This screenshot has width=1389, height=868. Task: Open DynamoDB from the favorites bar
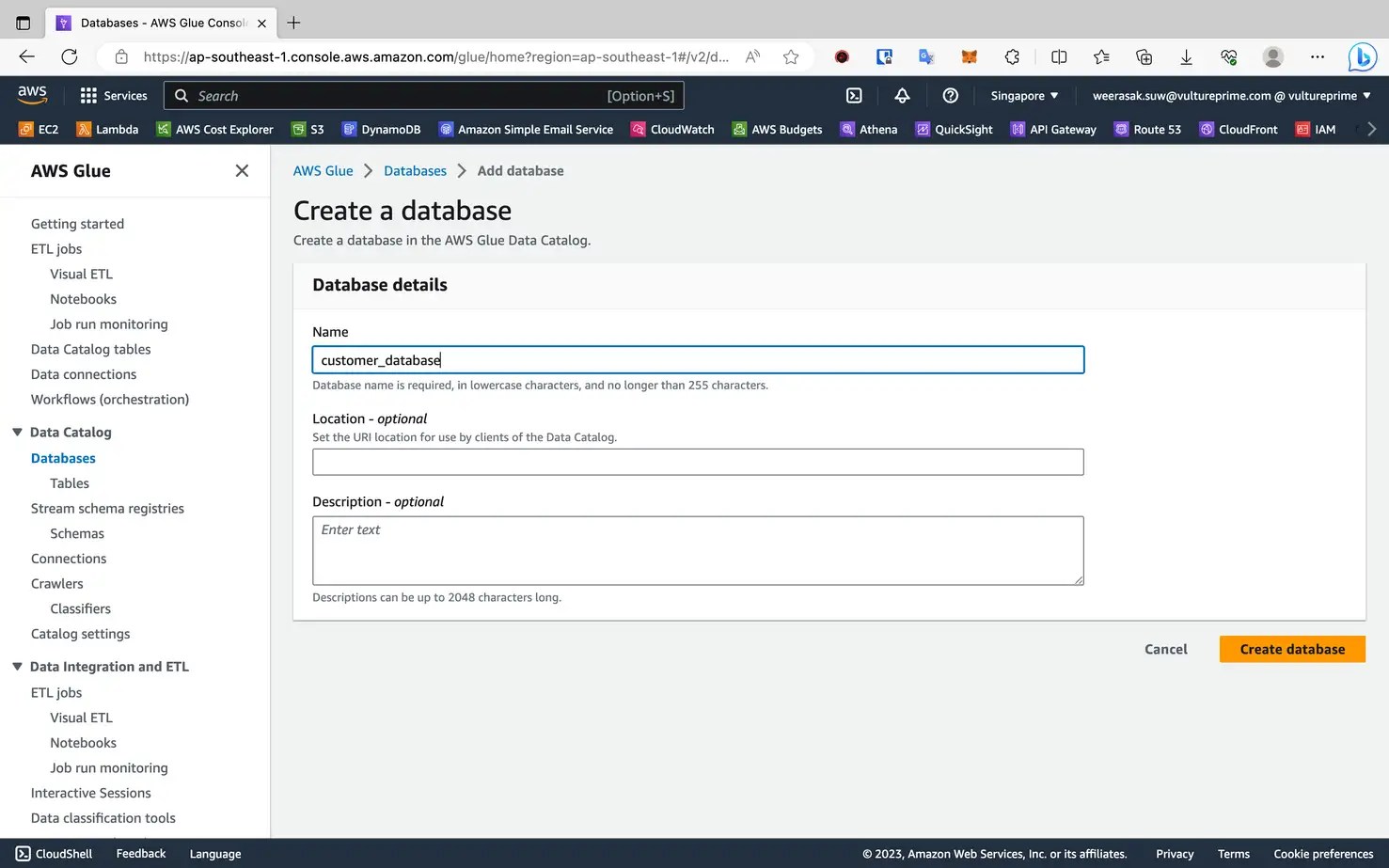click(x=381, y=129)
